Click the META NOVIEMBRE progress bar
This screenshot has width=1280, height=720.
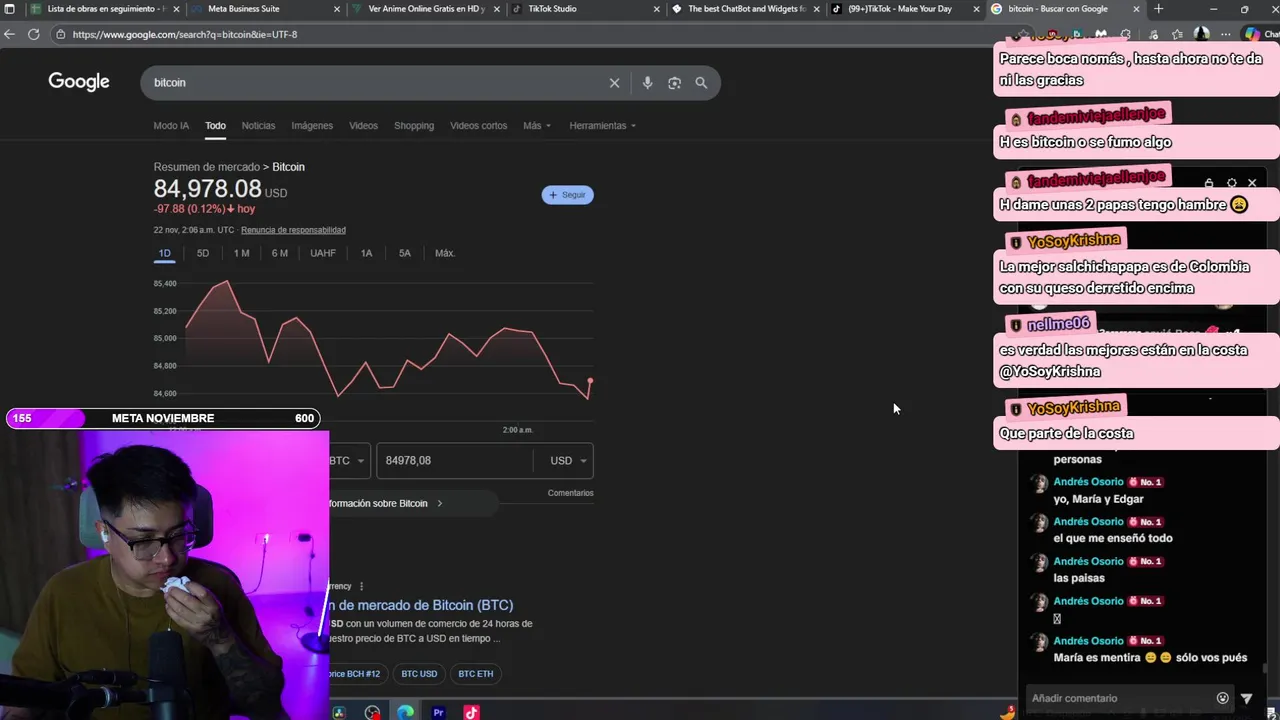(163, 418)
